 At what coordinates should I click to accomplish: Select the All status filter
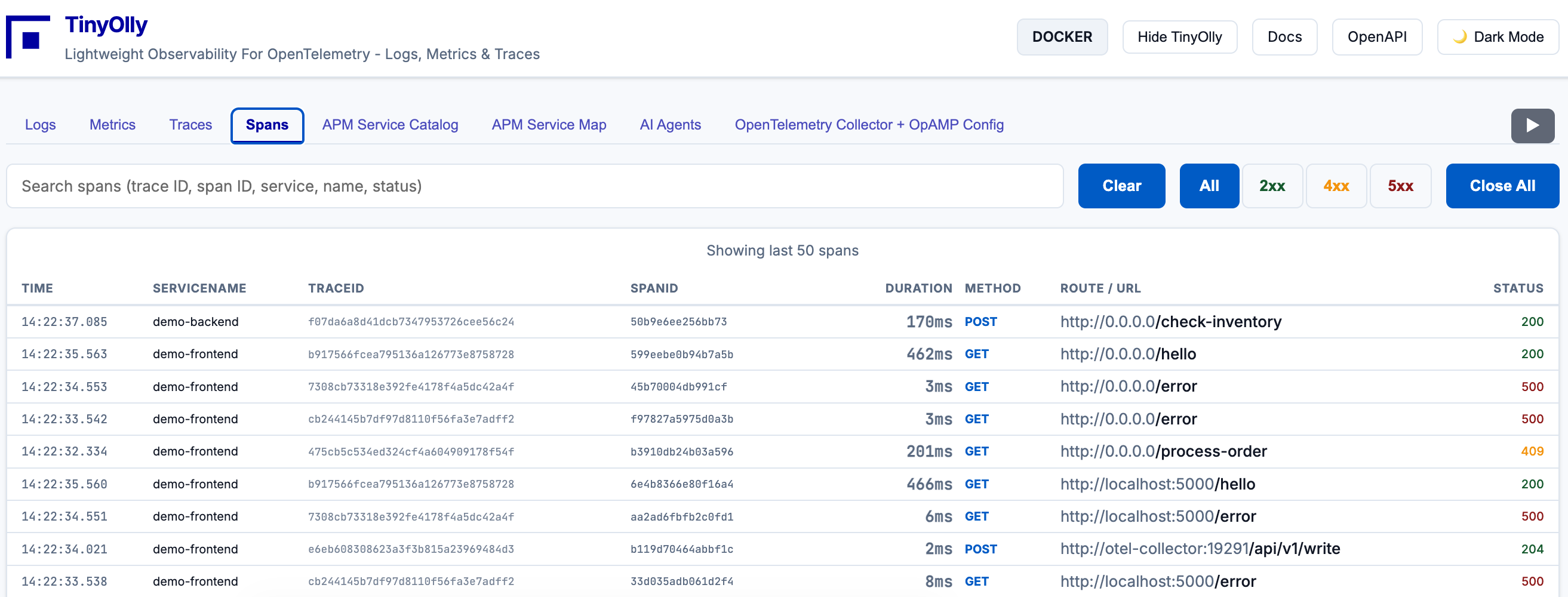pos(1209,186)
